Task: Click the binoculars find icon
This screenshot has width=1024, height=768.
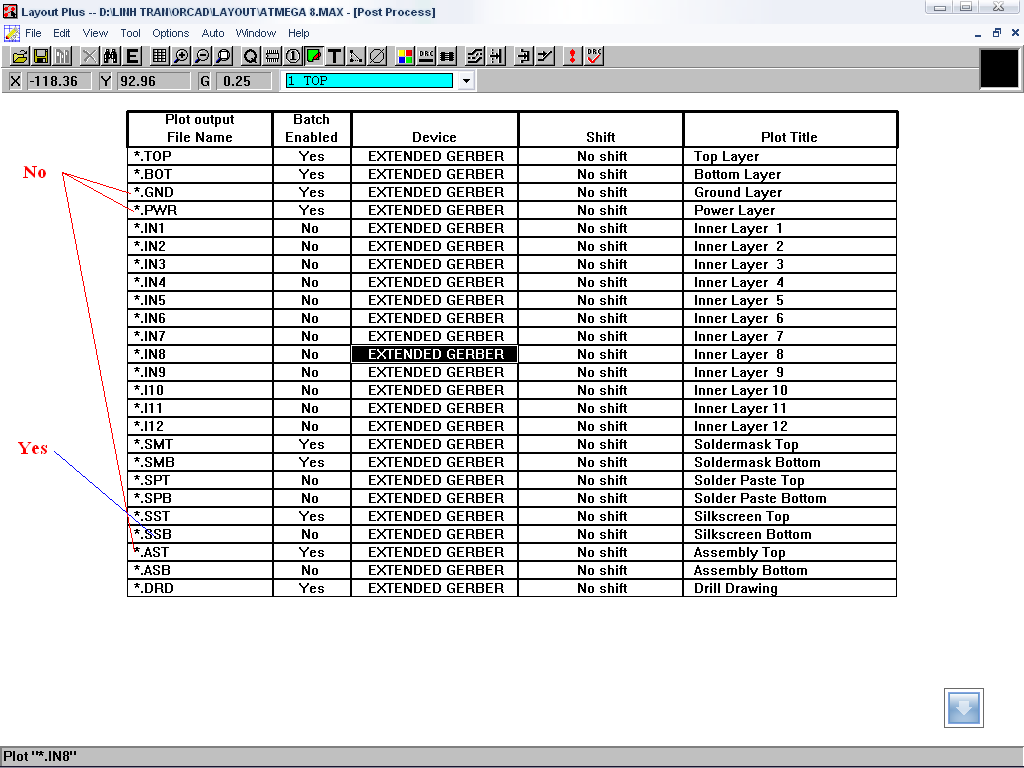Action: pyautogui.click(x=110, y=57)
